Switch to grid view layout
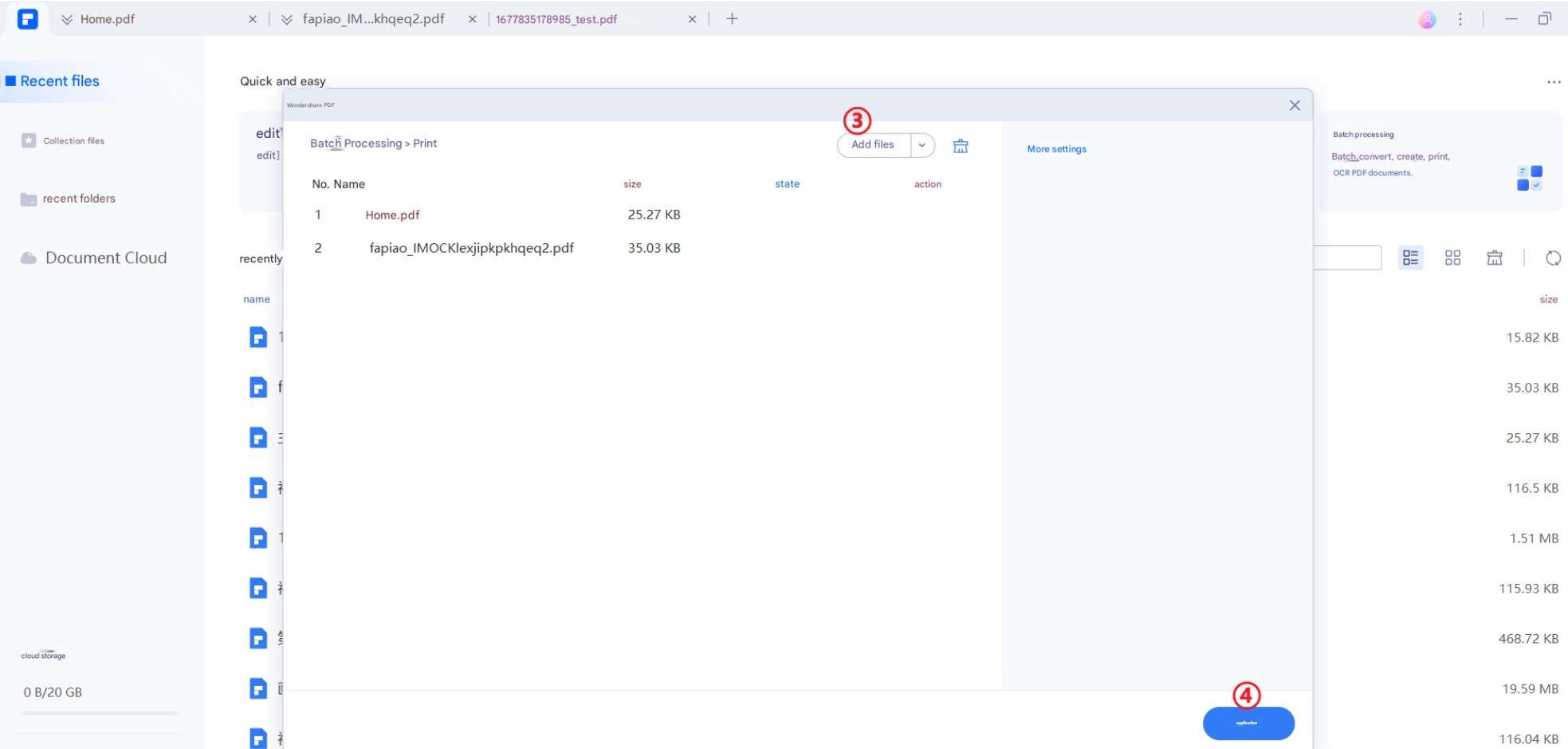 [x=1452, y=258]
